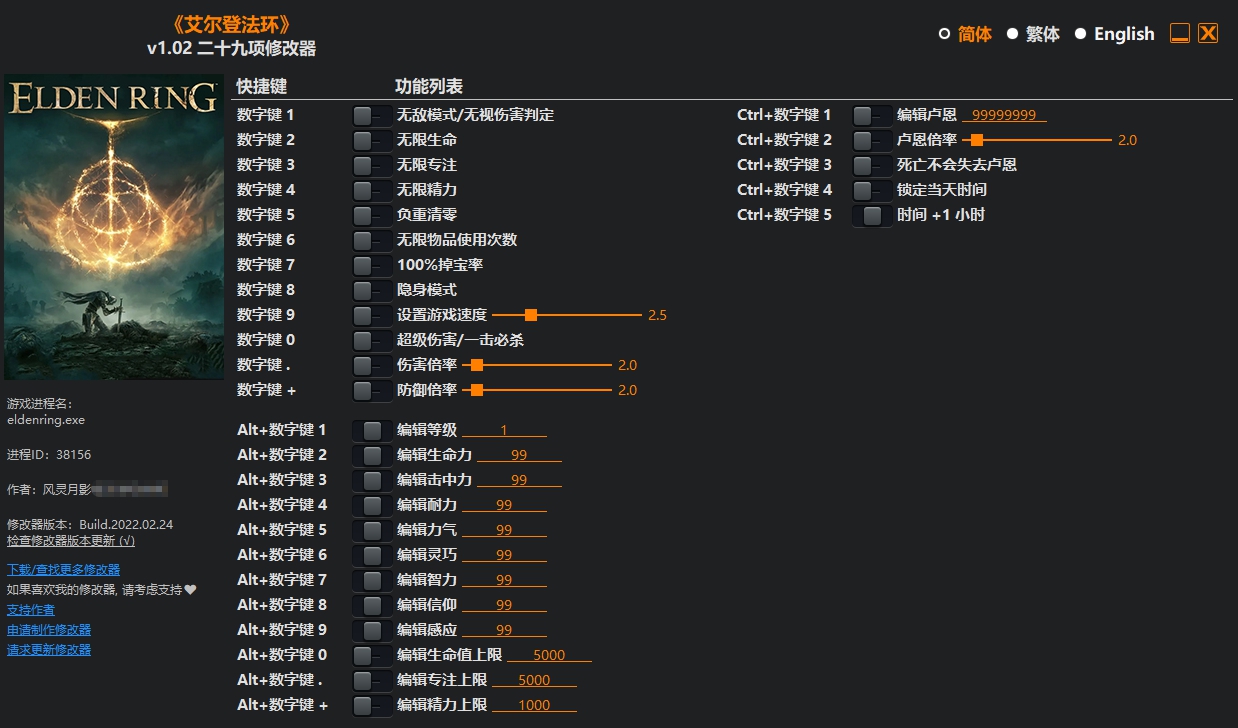
Task: Open the 检查修改器版本更新 link
Action: click(70, 540)
